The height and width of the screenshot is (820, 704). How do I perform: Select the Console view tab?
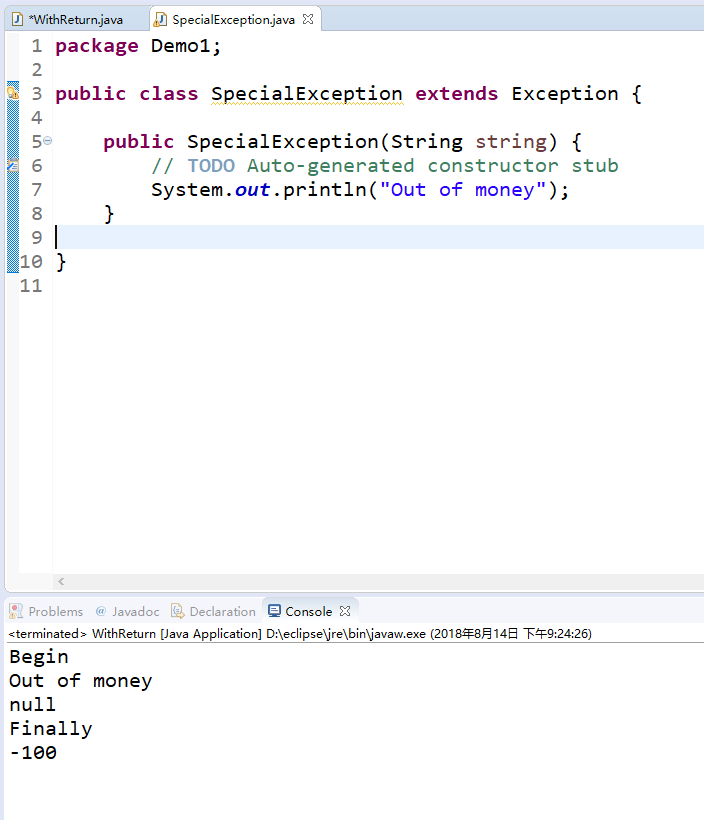tap(308, 611)
